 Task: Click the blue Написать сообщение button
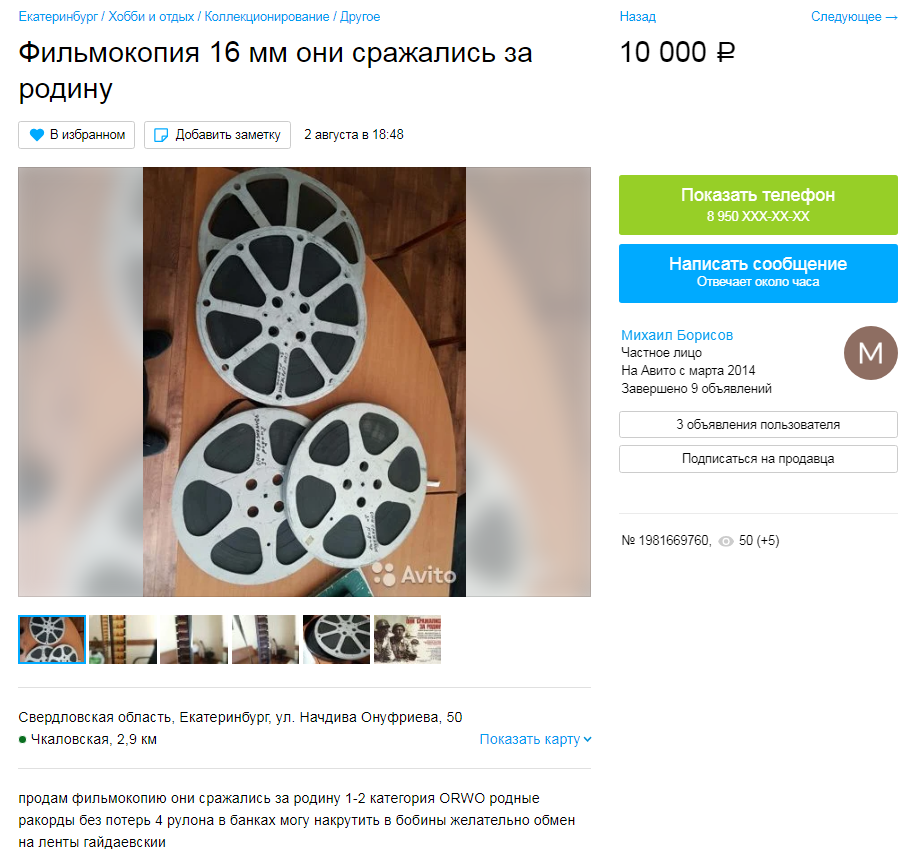(758, 273)
